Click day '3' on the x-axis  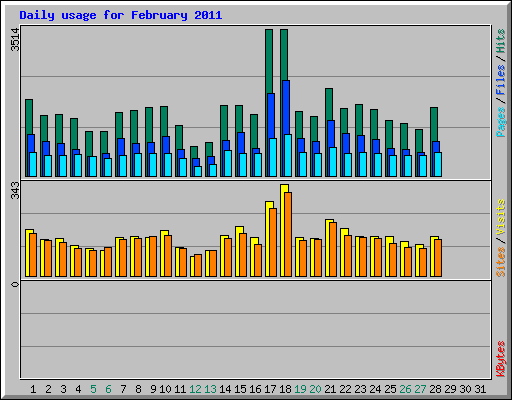63,389
